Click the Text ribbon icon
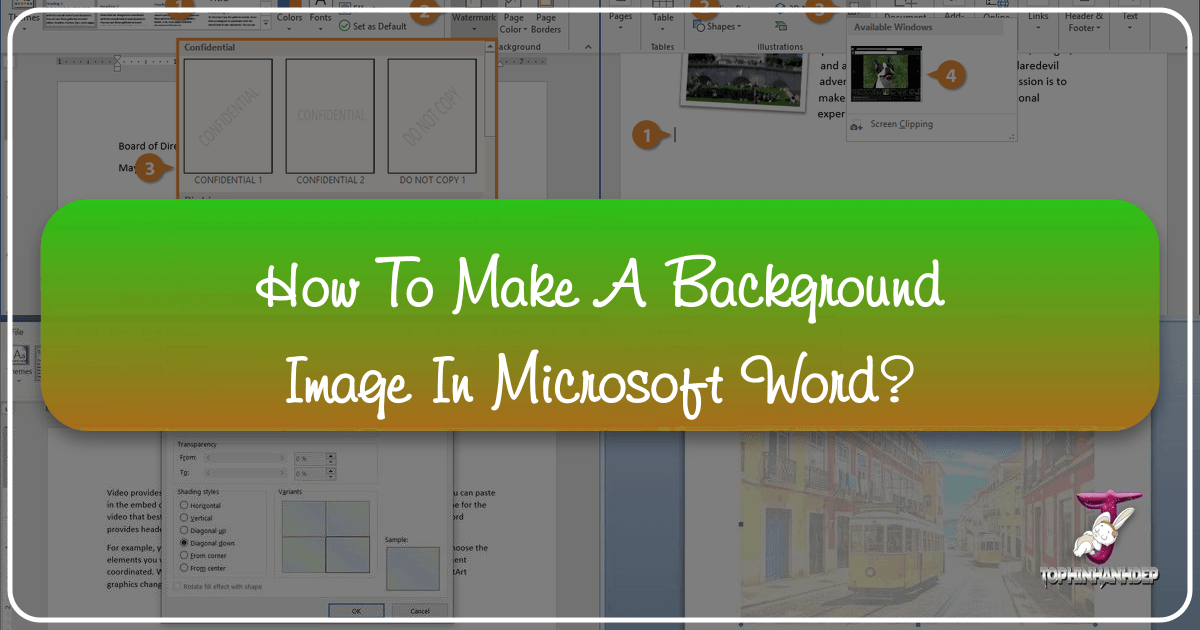Screen dimensions: 1200x630 (1129, 20)
